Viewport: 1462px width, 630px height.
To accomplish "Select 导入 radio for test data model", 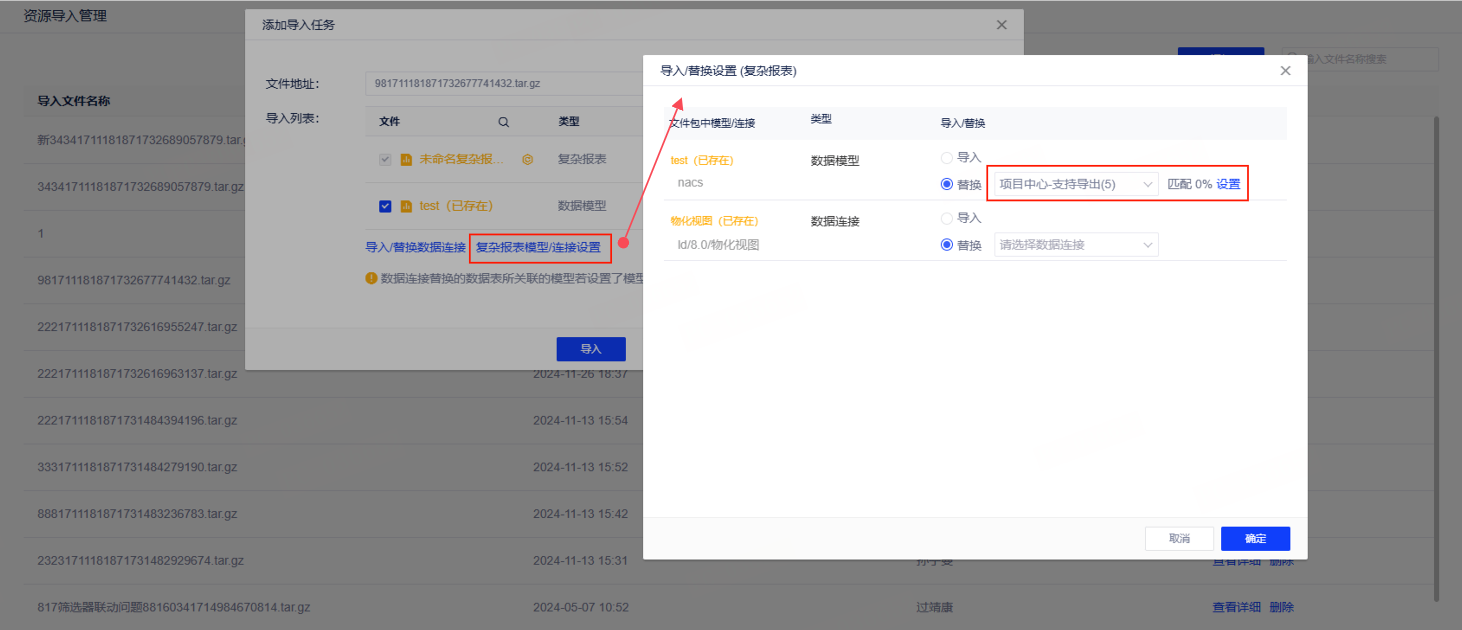I will coord(947,158).
